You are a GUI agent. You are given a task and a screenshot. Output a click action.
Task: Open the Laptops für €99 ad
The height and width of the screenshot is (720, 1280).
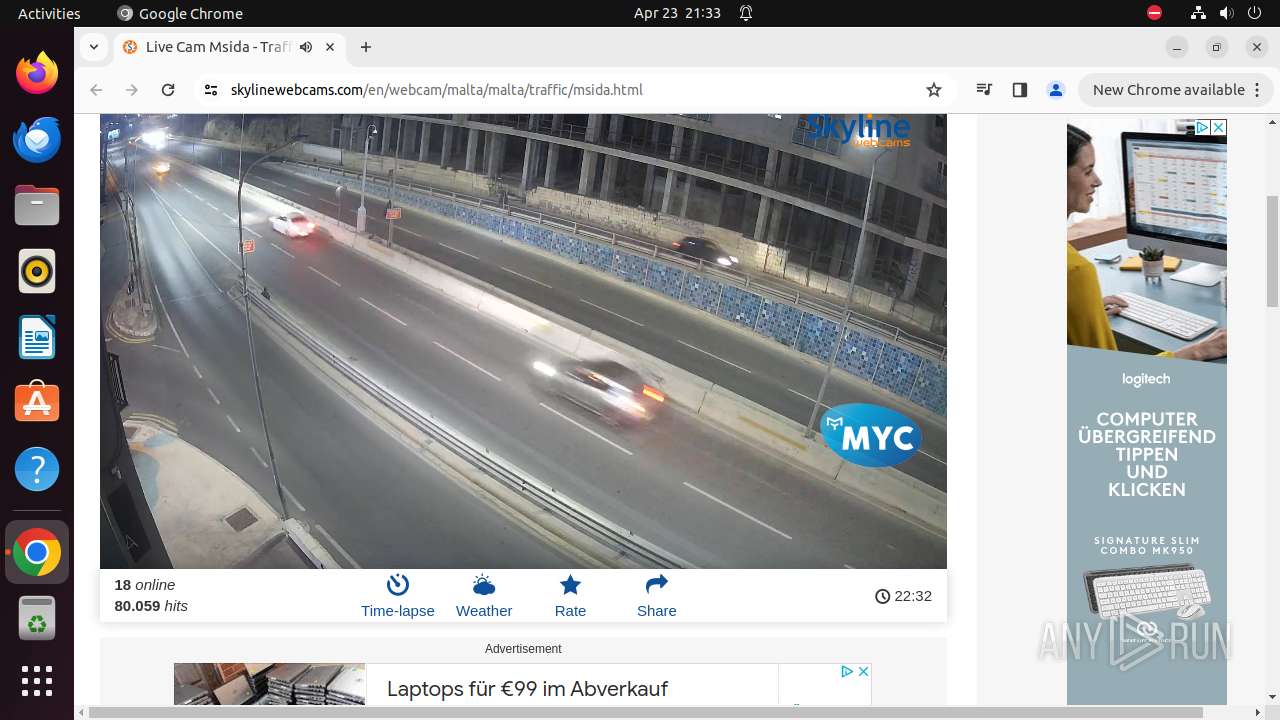(x=527, y=689)
